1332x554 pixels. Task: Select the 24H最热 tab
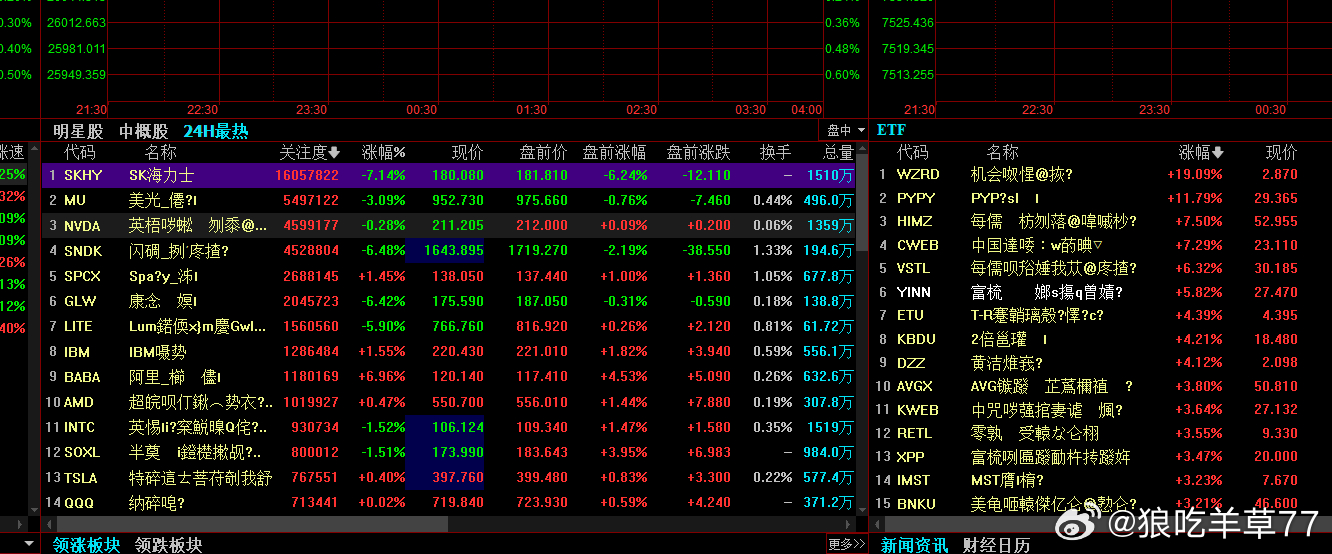[216, 131]
